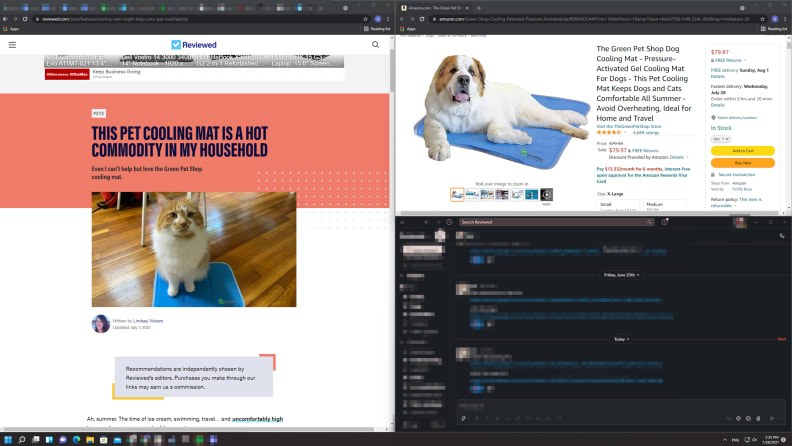This screenshot has height=446, width=792.
Task: Open Details link beside discount by Amazon
Action: pos(676,157)
